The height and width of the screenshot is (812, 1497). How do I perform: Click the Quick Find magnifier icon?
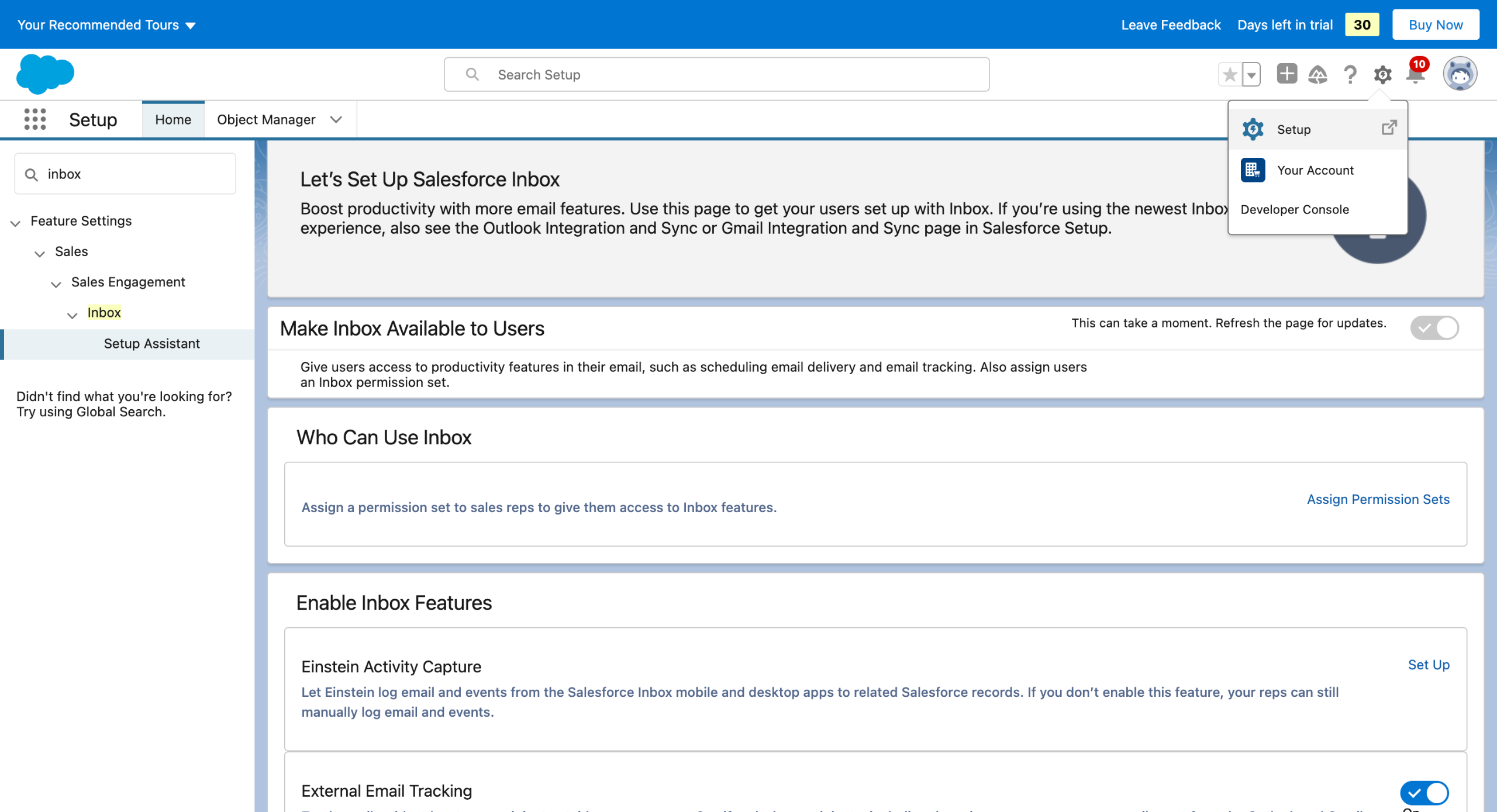(x=32, y=174)
